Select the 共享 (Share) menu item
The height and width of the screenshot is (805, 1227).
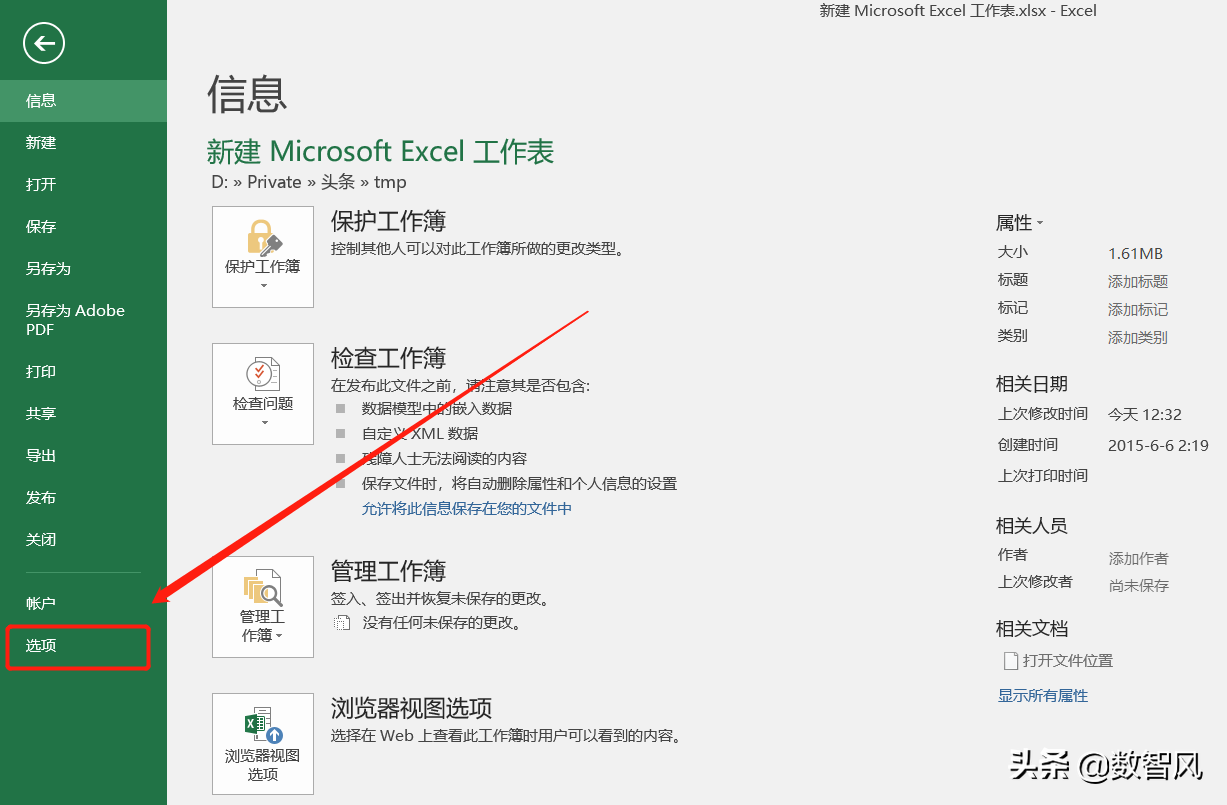[83, 414]
